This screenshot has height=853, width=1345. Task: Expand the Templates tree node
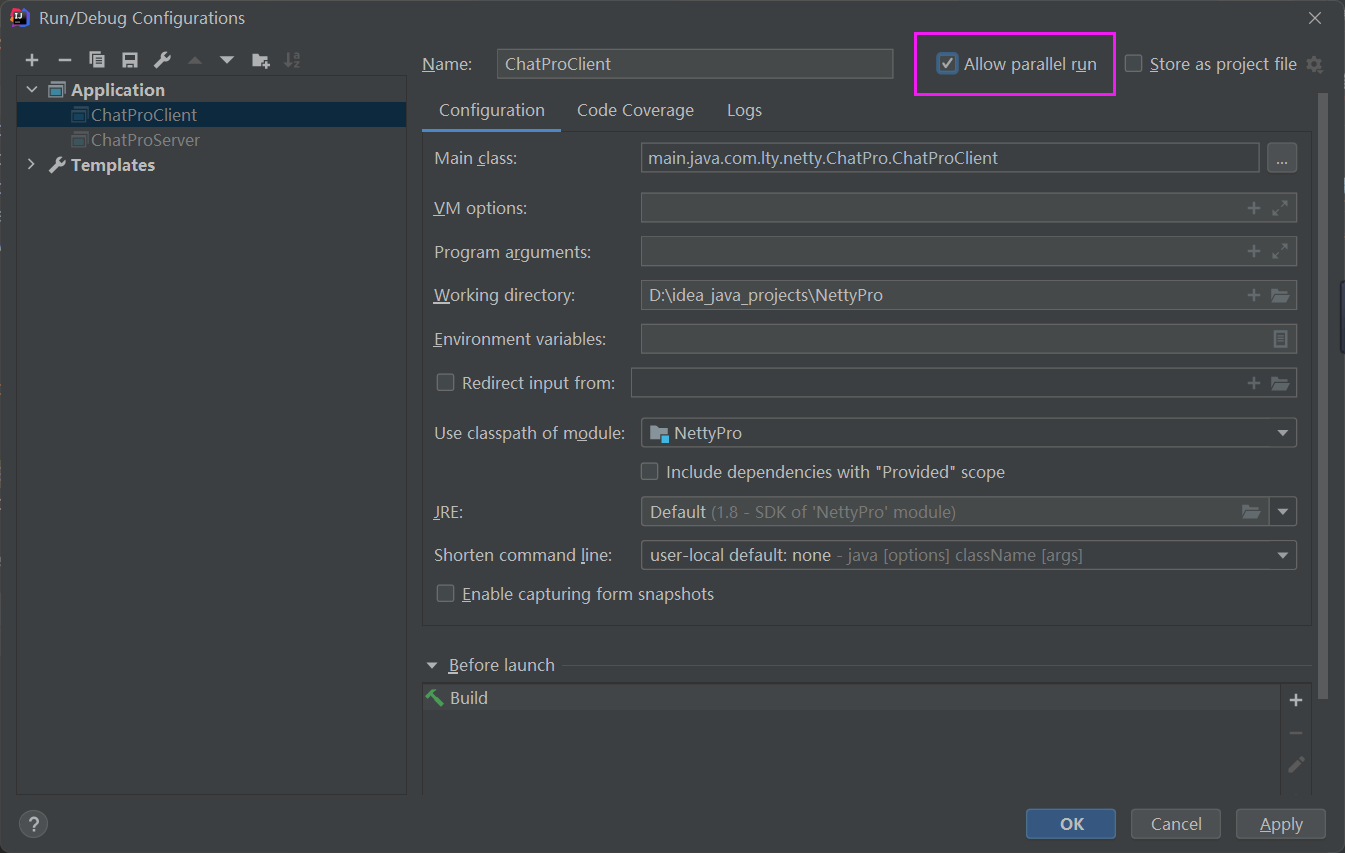click(31, 164)
